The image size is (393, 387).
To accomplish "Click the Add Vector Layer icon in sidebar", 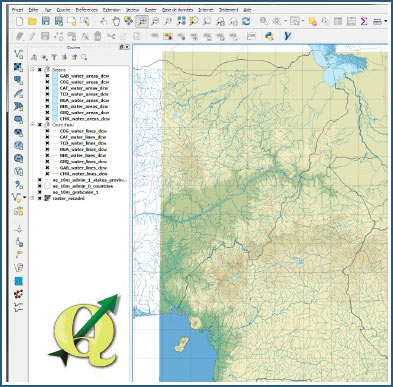I will coord(18,54).
